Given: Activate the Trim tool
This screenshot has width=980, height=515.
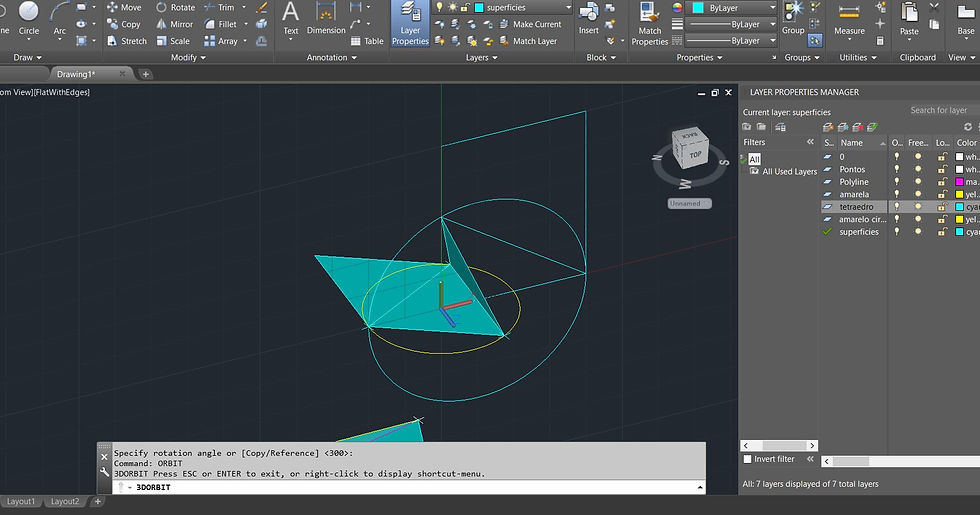Looking at the screenshot, I should 219,8.
